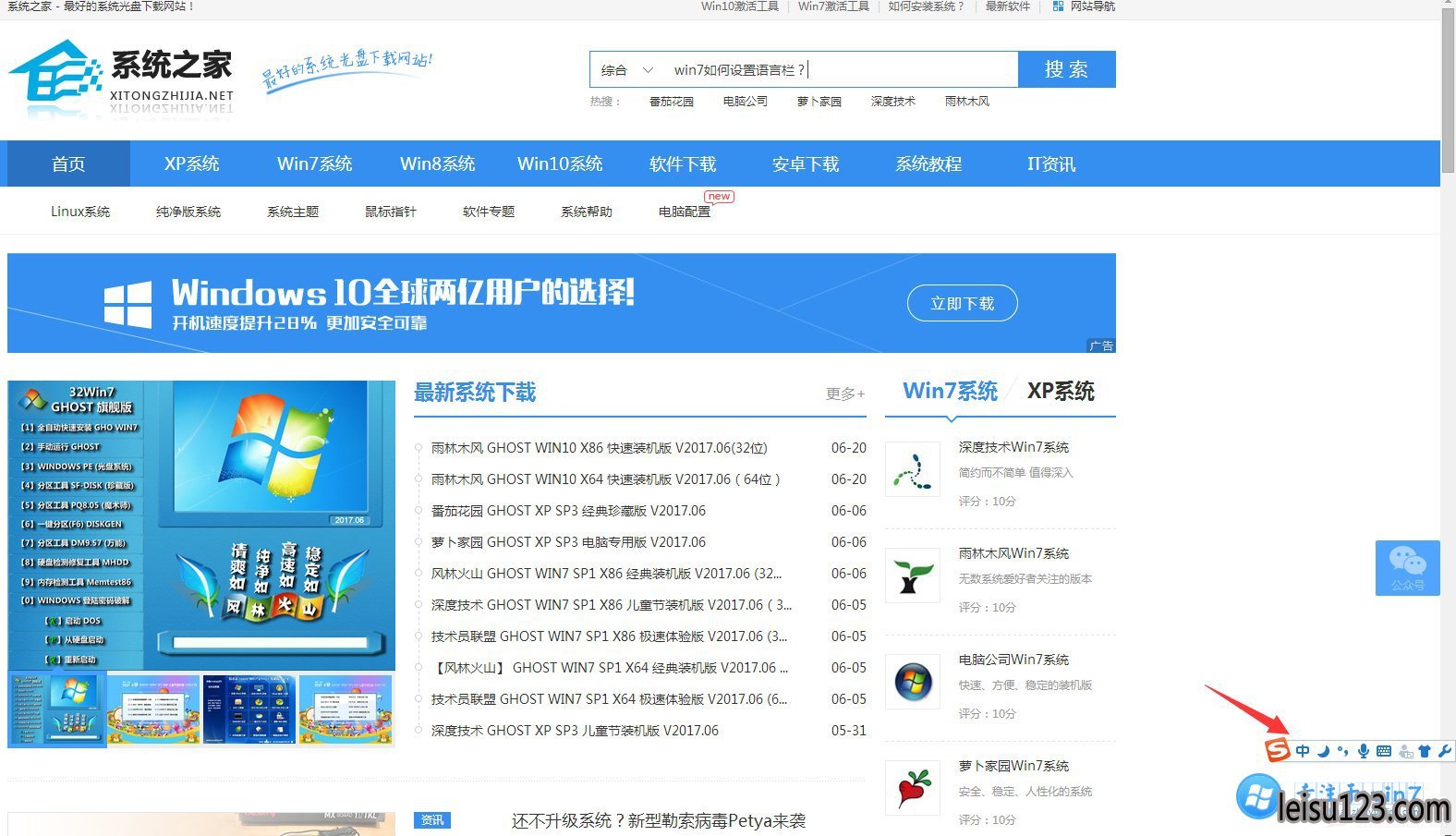Click the 最新软件 top link

[1008, 6]
